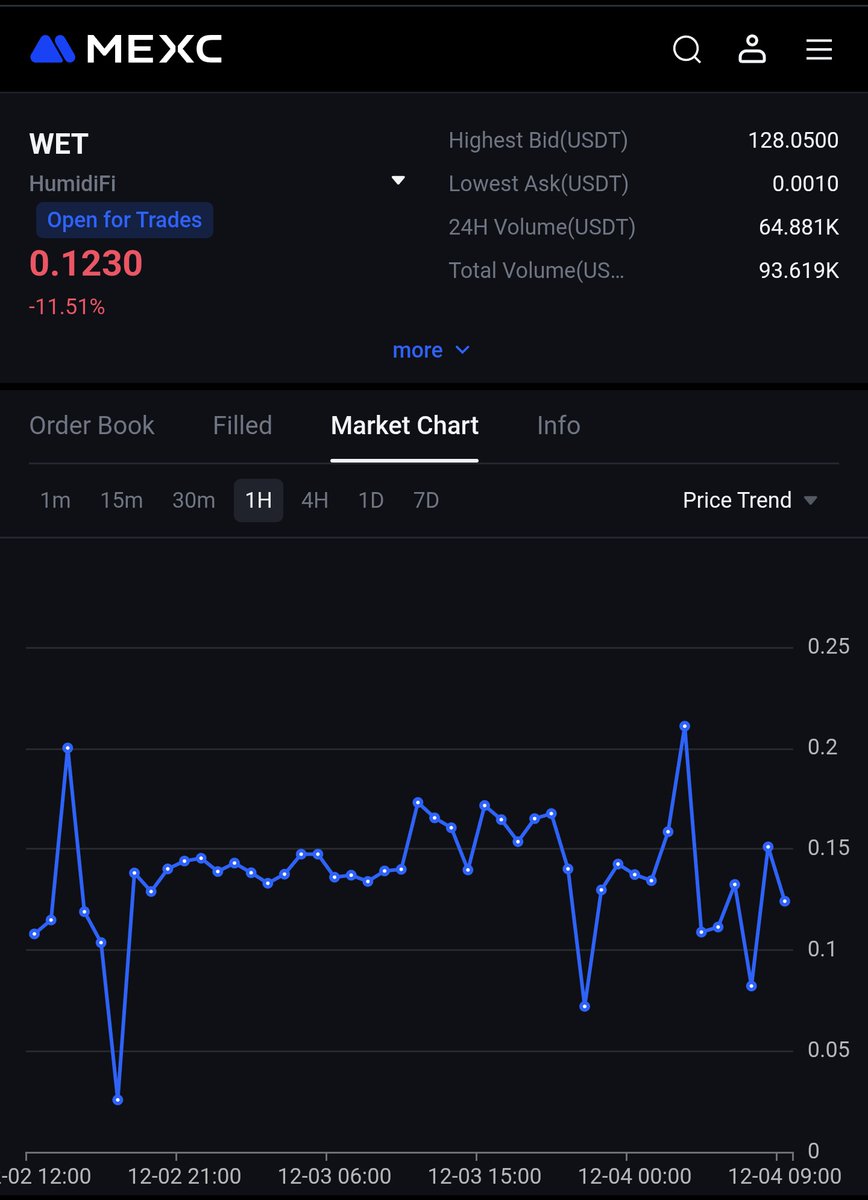Click the 0.05 y-axis label
Screen dimensions: 868x1200
pyautogui.click(x=828, y=1049)
